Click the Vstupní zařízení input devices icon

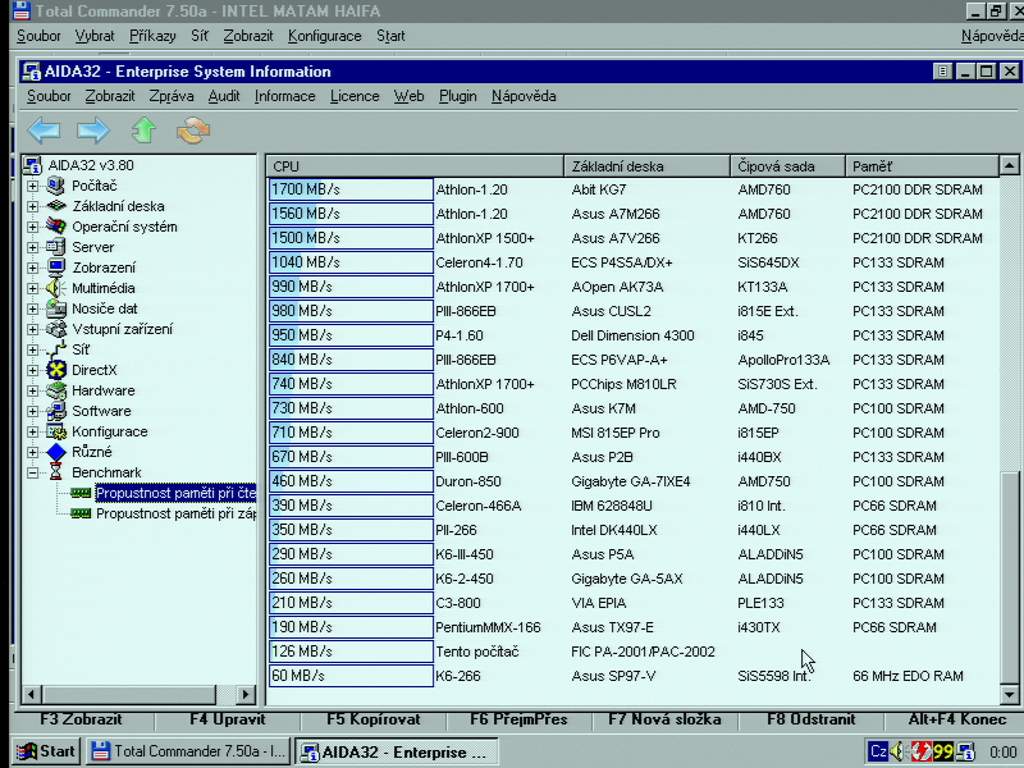coord(56,328)
